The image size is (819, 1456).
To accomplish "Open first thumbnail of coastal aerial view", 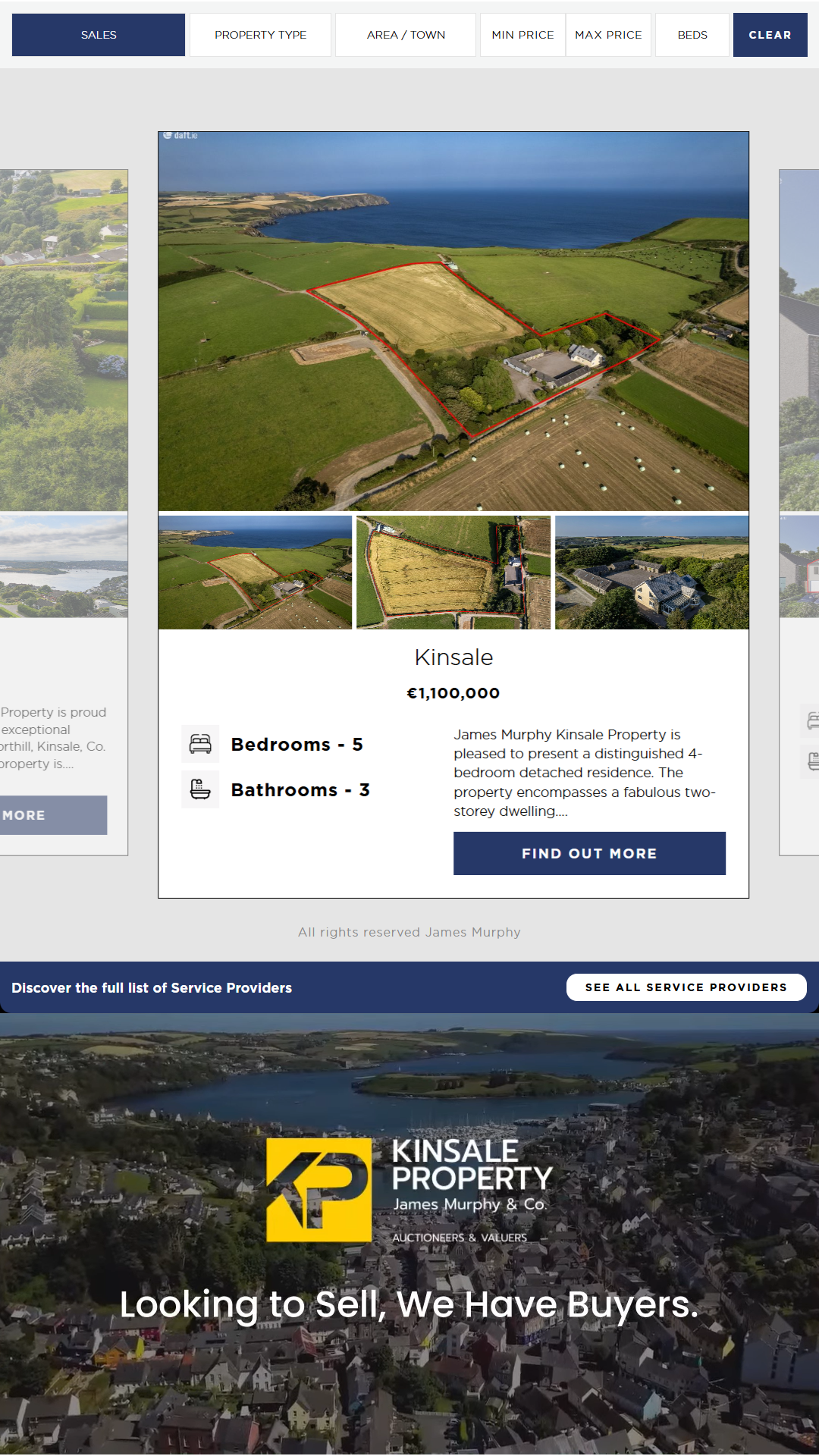I will [255, 573].
